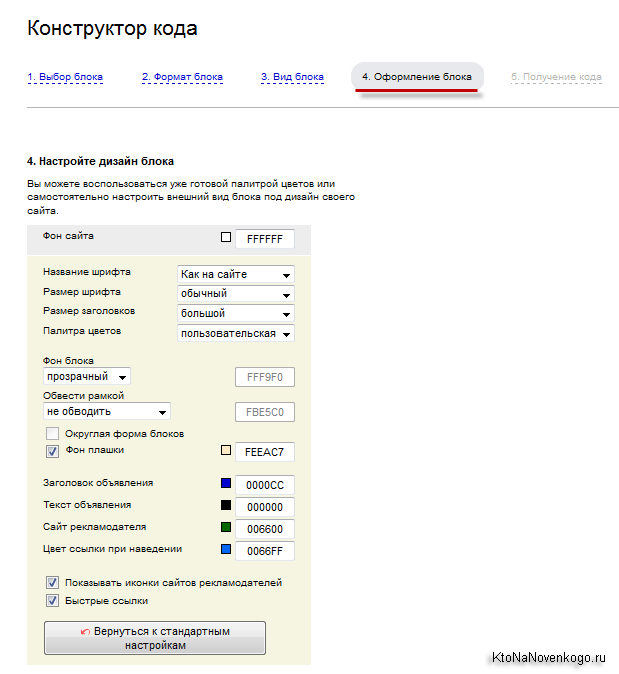Viewport: 619px width, 674px height.
Task: Toggle Показывать иконки сайтов рекламодателей checkbox
Action: coord(52,583)
